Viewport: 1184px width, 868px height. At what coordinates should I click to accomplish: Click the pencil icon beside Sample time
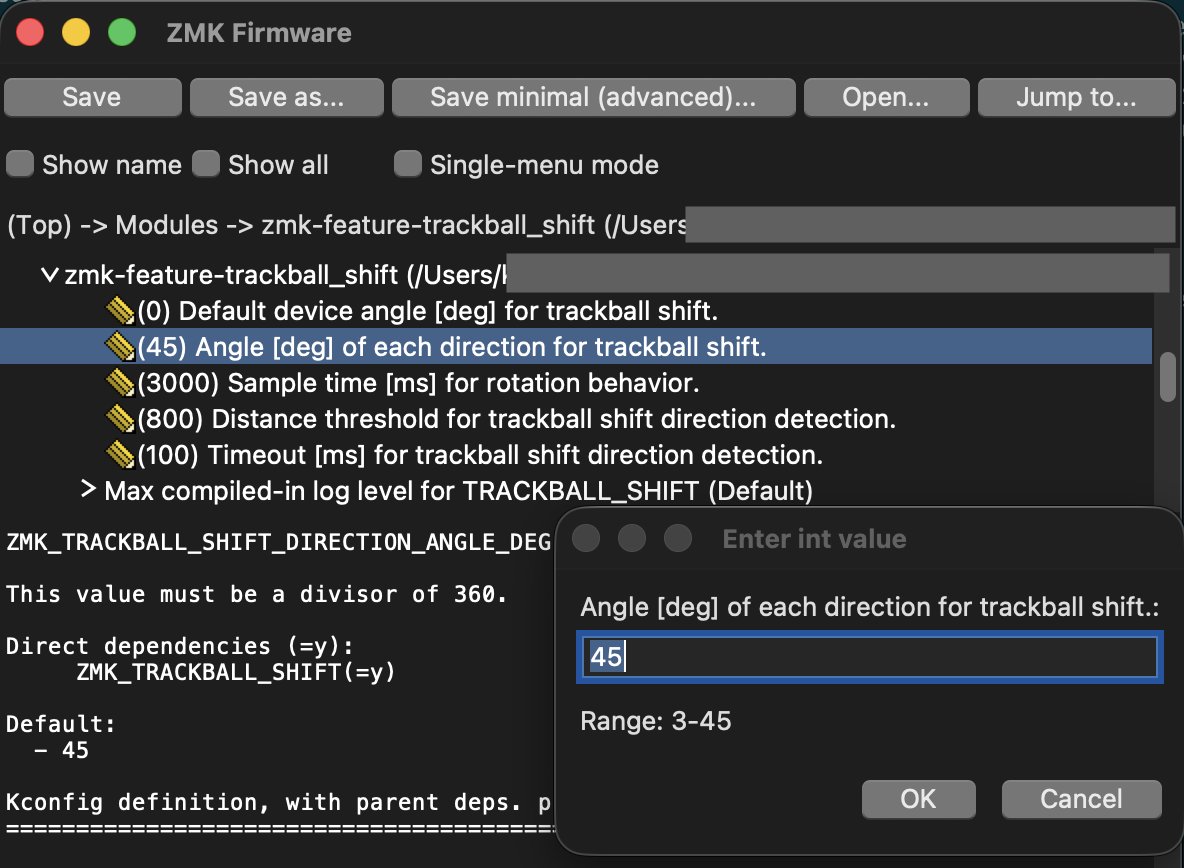pos(120,383)
